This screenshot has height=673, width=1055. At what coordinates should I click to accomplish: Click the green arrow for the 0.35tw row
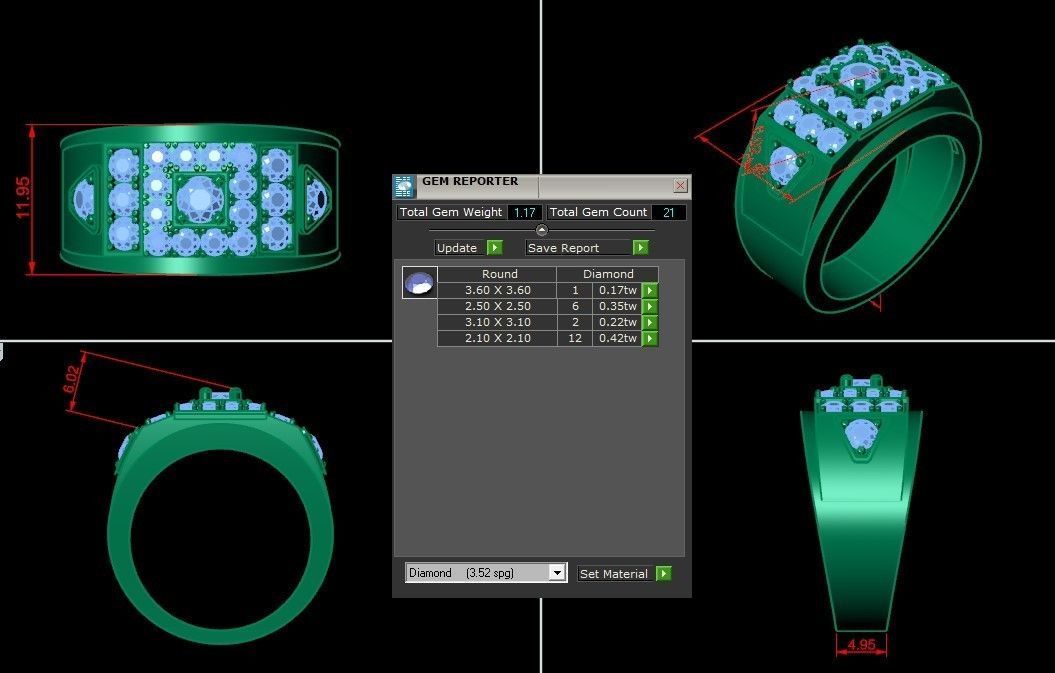[650, 306]
